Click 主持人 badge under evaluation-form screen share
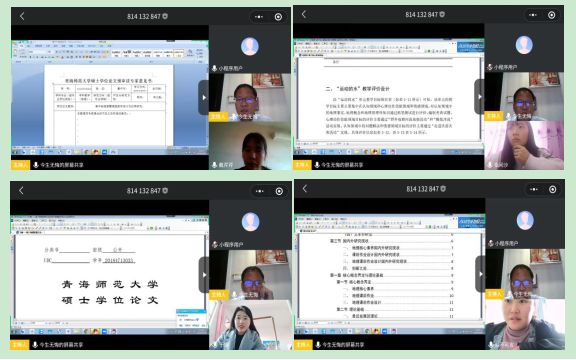Screen dimensions: 576x360 [x=20, y=165]
